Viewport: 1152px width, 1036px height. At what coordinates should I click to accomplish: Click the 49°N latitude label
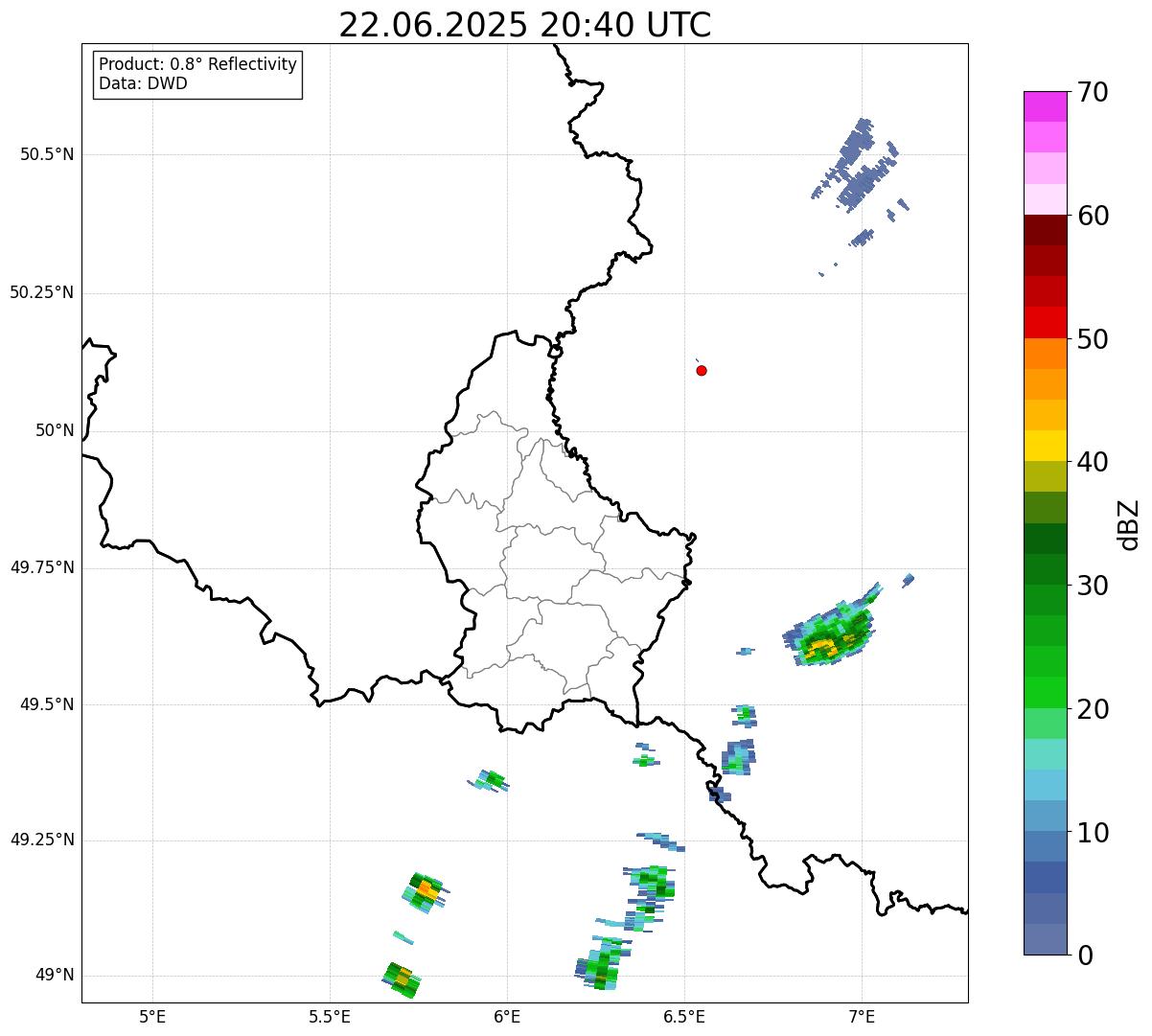pos(55,975)
